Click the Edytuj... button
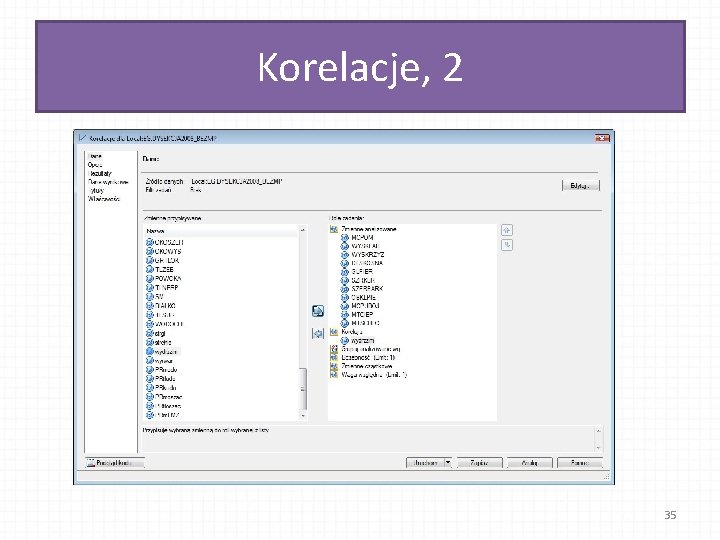This screenshot has height=540, width=720. (x=581, y=186)
